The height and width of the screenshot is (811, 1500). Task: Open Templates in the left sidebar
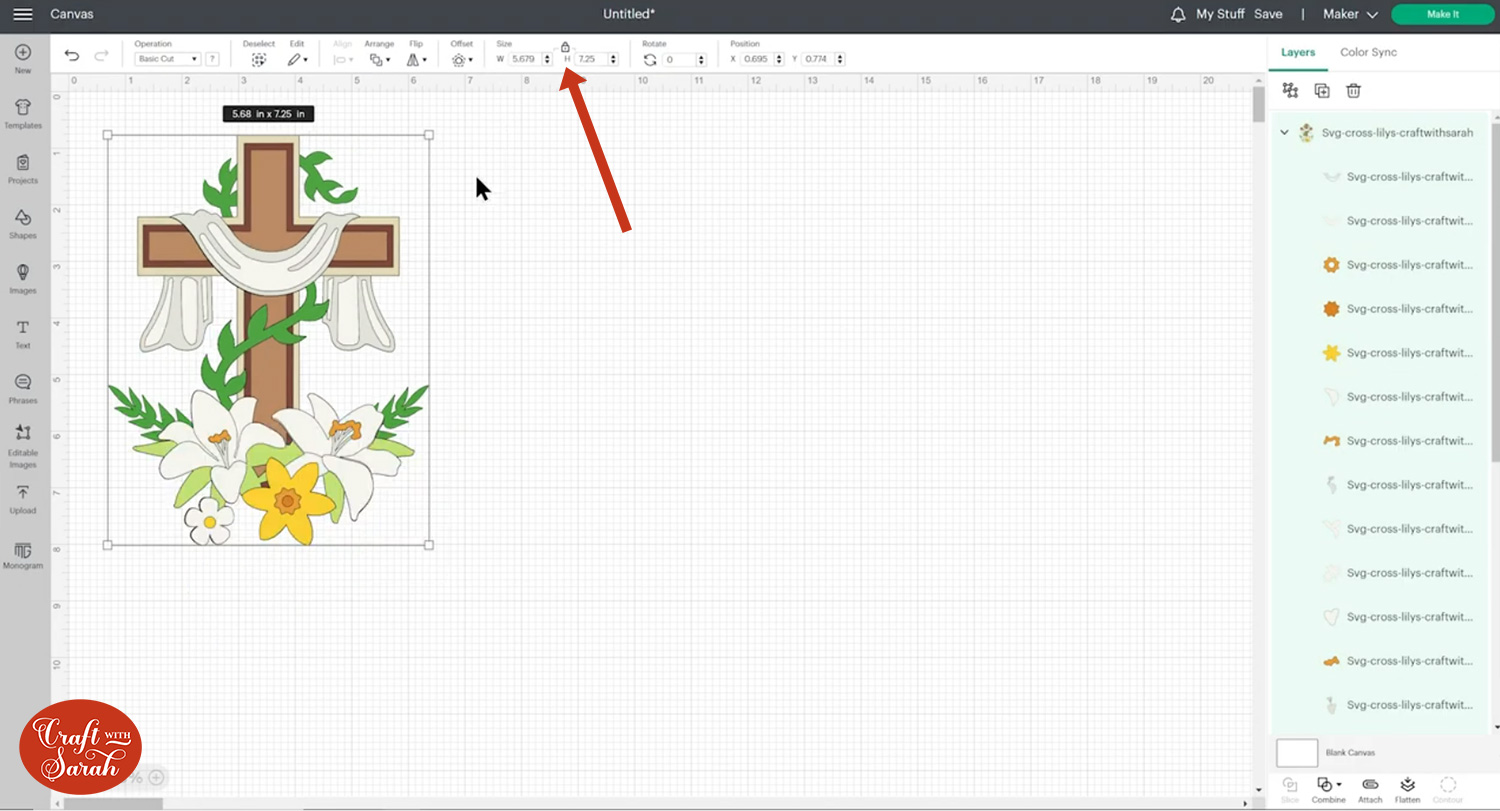tap(23, 114)
